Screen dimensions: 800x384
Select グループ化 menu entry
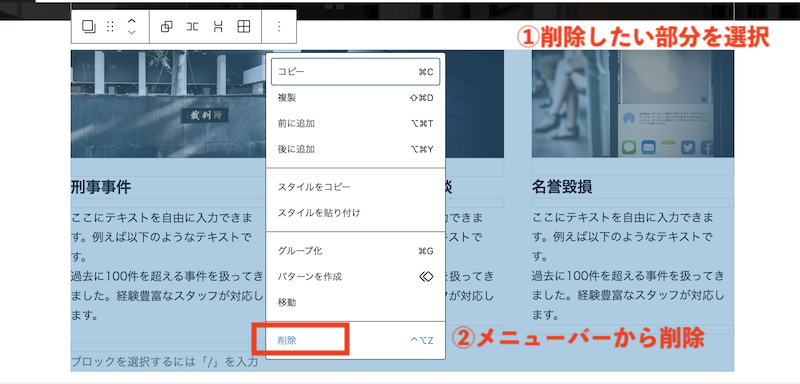click(x=356, y=251)
